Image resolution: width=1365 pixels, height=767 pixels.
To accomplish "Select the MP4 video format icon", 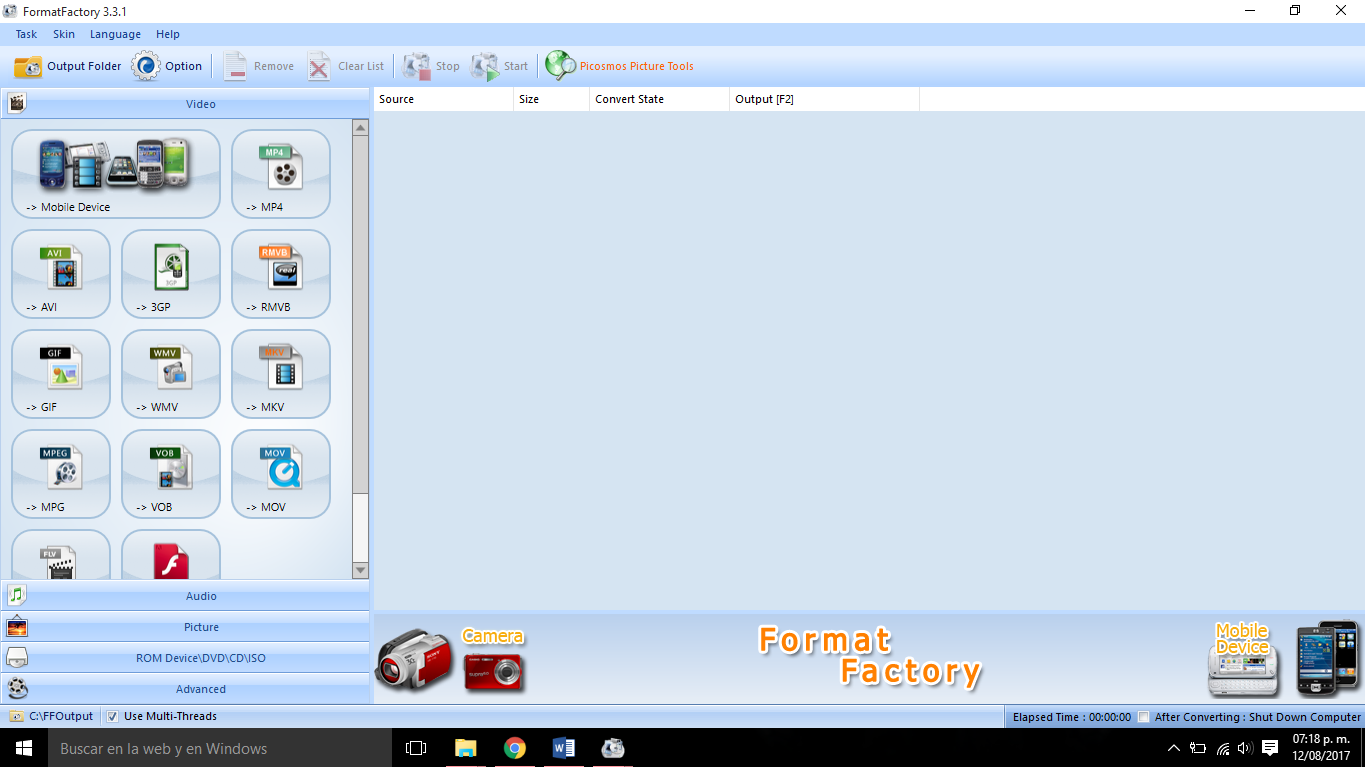I will (x=281, y=174).
